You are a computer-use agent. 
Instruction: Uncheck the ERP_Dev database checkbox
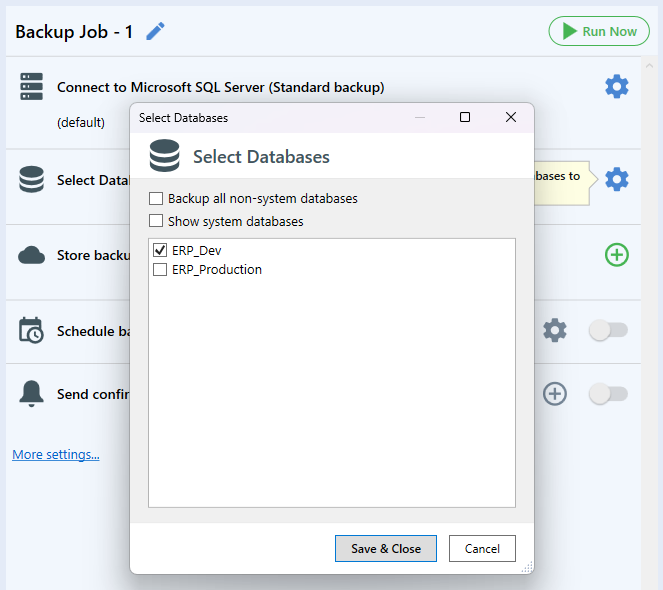pyautogui.click(x=160, y=250)
